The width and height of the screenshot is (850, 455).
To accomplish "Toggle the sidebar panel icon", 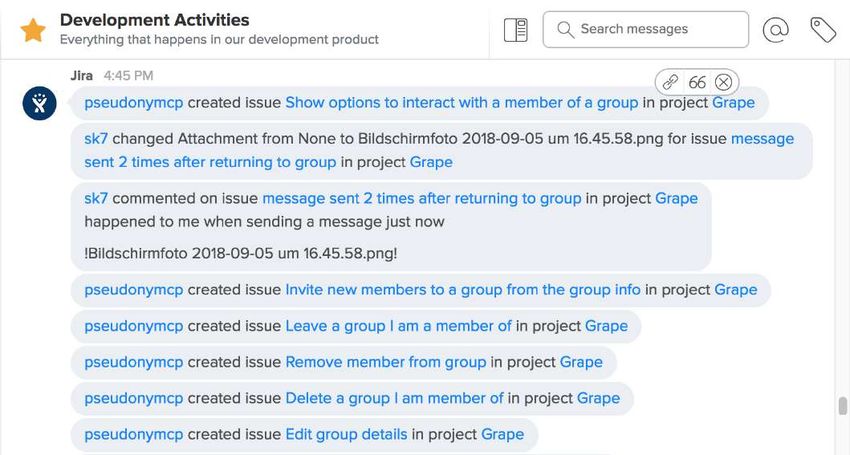I will [x=516, y=29].
